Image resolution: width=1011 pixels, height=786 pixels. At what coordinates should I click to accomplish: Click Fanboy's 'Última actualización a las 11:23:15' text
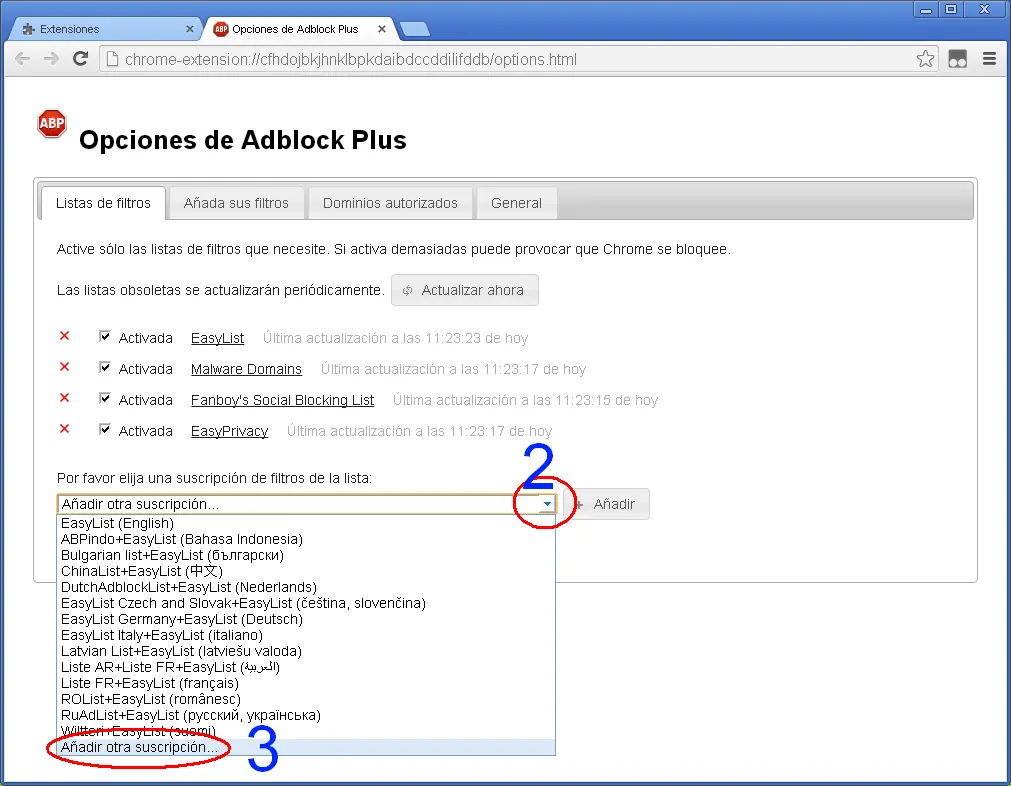(x=525, y=400)
